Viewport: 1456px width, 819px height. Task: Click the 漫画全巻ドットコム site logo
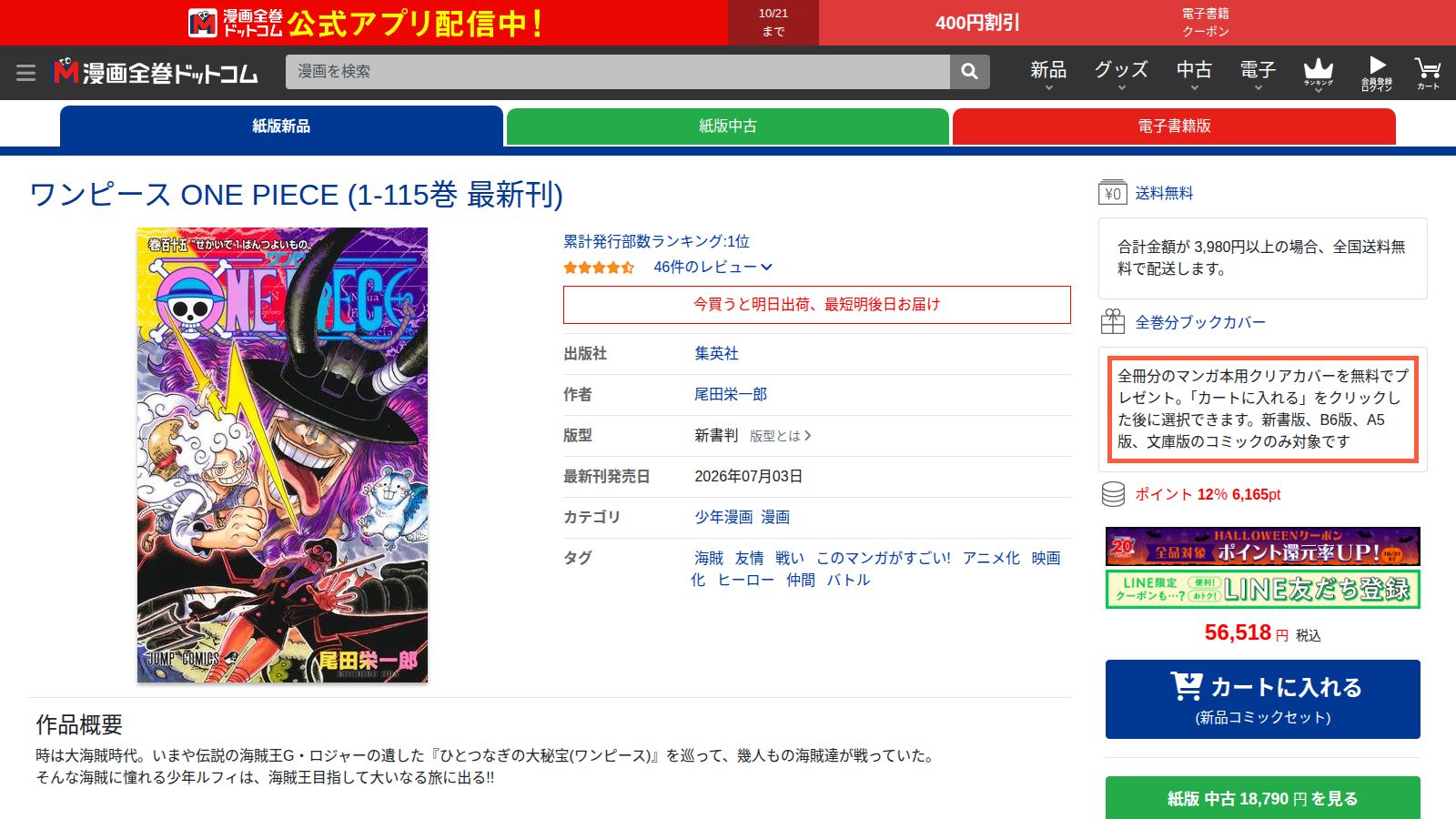coord(156,72)
